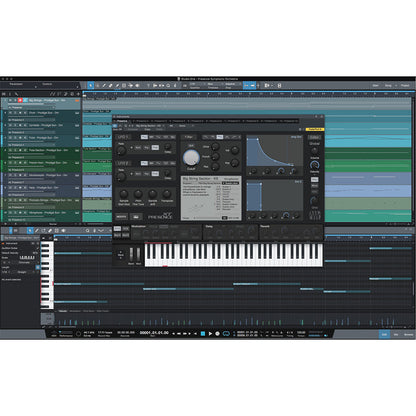
Task: Select the first Presence tab in instrument window
Action: 122,121
